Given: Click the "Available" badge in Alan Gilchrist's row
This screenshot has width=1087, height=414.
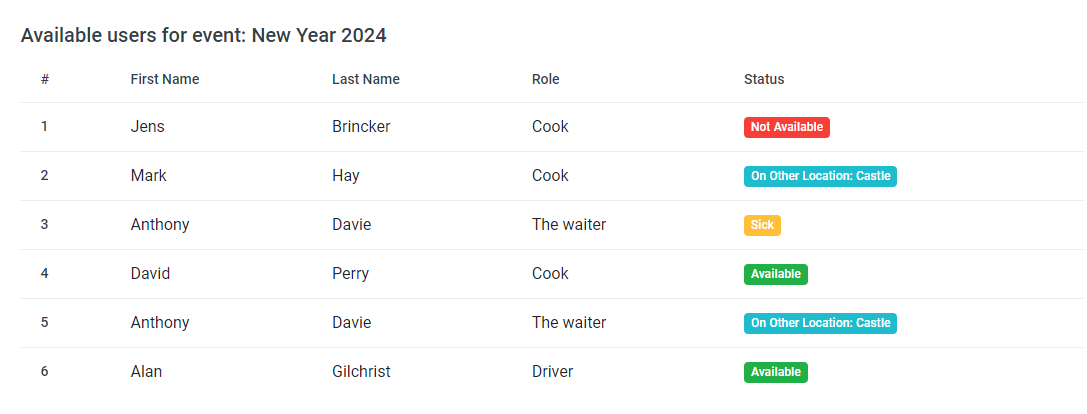Looking at the screenshot, I should click(x=775, y=372).
